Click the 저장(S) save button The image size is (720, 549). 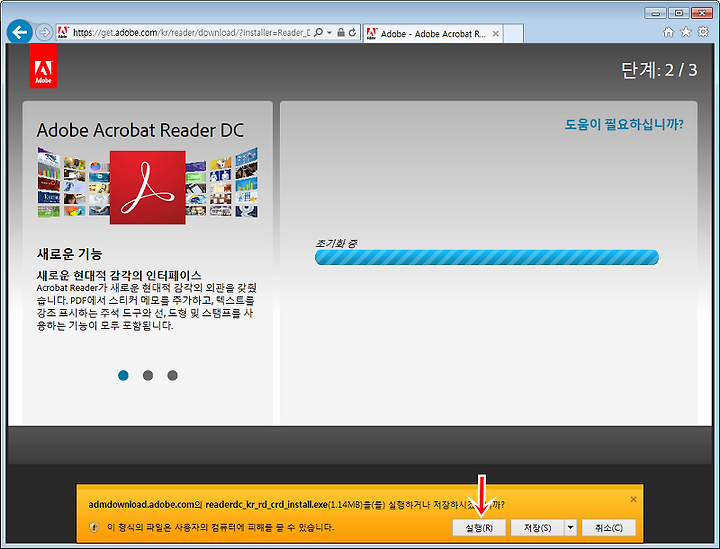coord(537,528)
